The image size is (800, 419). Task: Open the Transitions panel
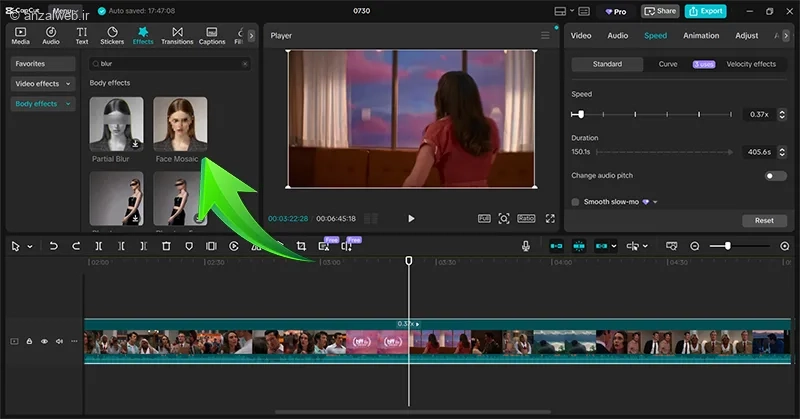click(x=177, y=36)
